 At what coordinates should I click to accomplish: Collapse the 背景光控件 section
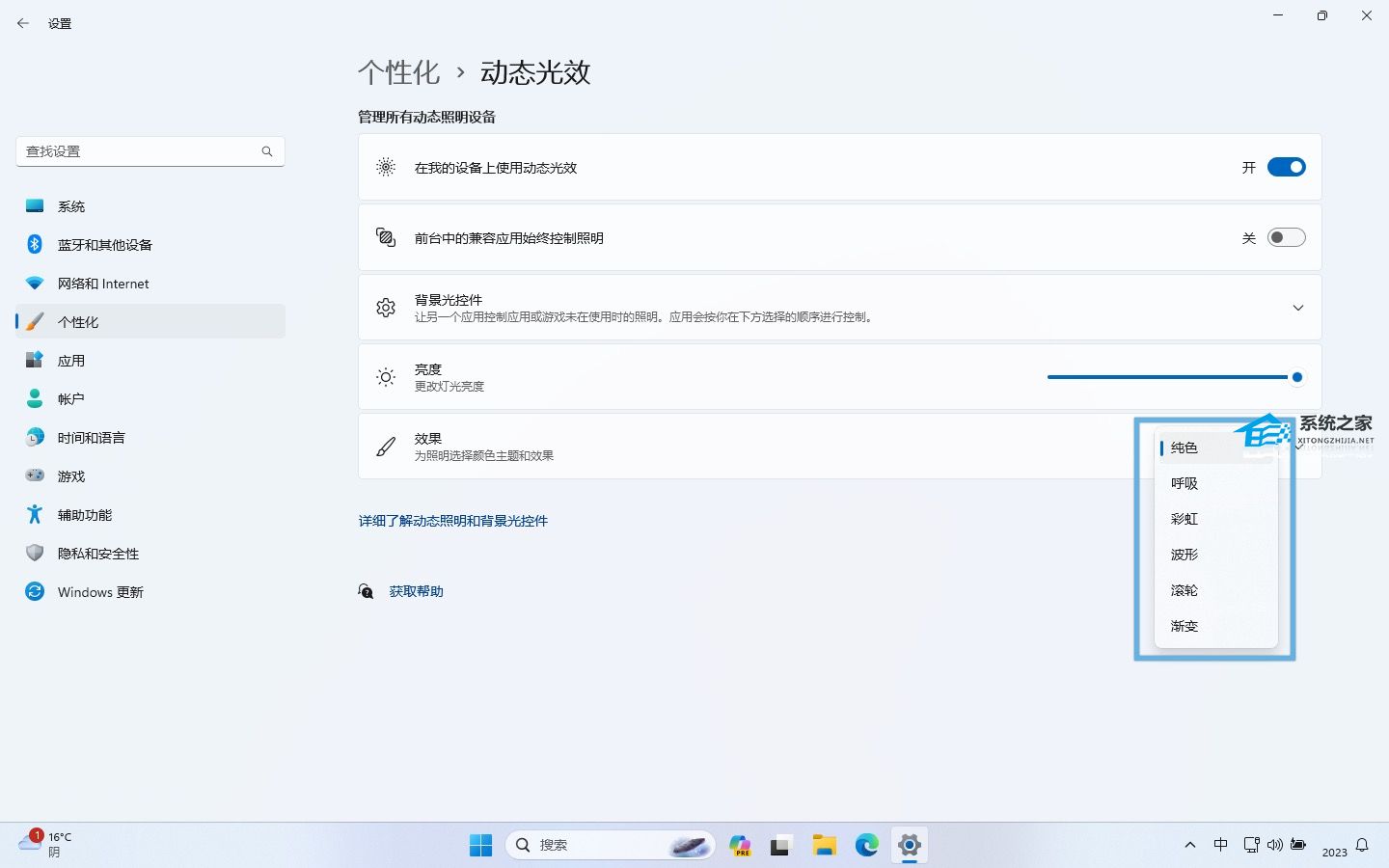[x=1297, y=308]
